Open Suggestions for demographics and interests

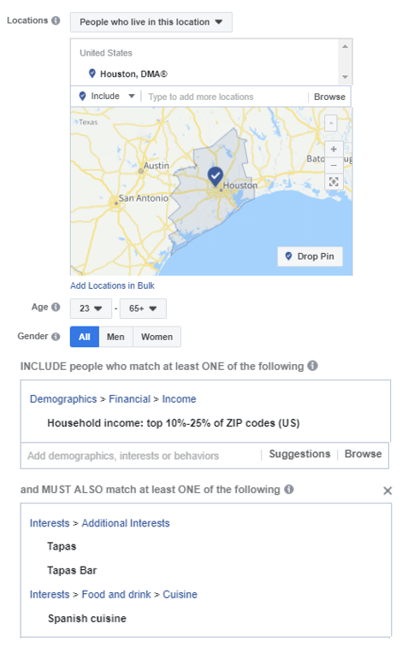299,454
